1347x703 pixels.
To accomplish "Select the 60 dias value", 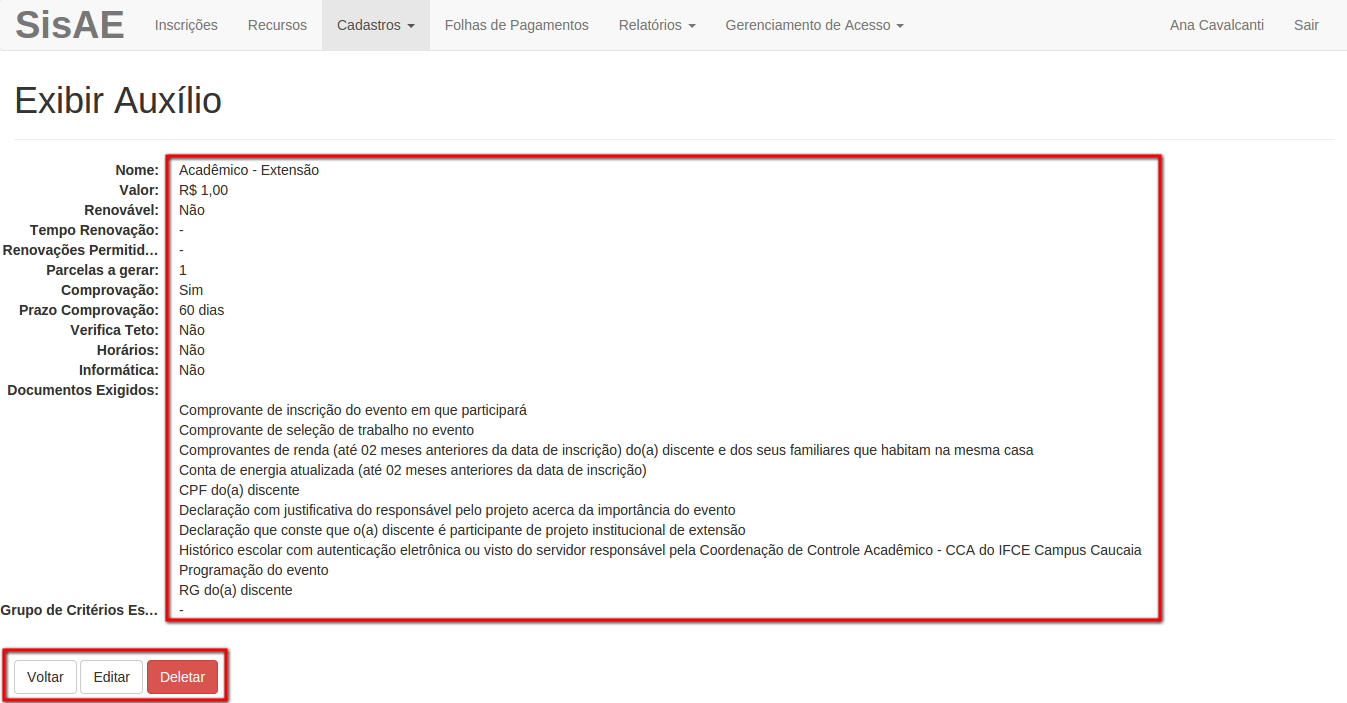I will point(201,310).
